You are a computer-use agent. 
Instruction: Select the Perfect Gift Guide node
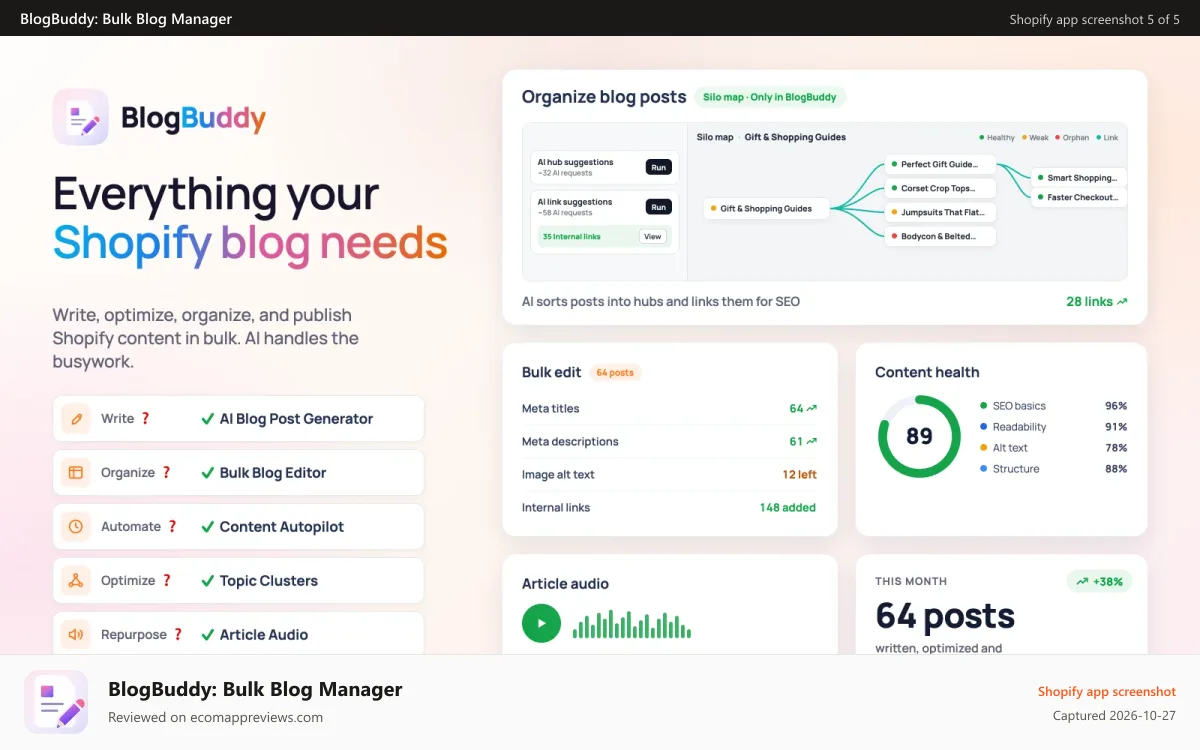tap(941, 164)
